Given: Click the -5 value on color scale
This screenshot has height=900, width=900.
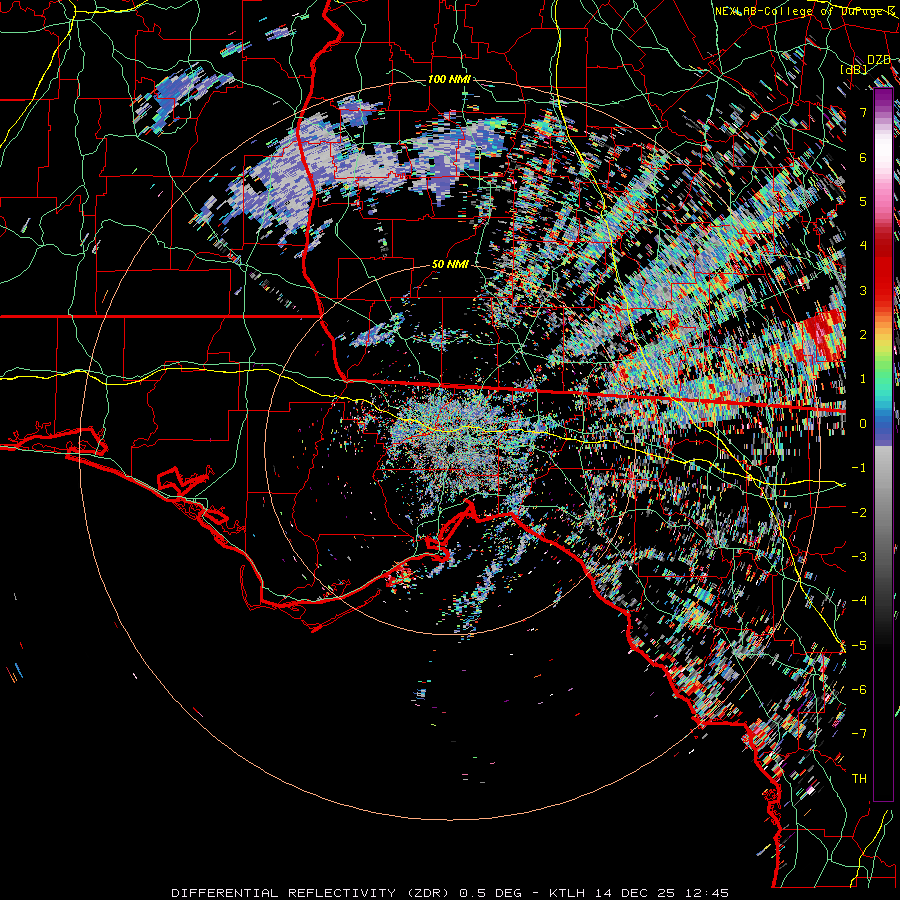Looking at the screenshot, I should (859, 645).
